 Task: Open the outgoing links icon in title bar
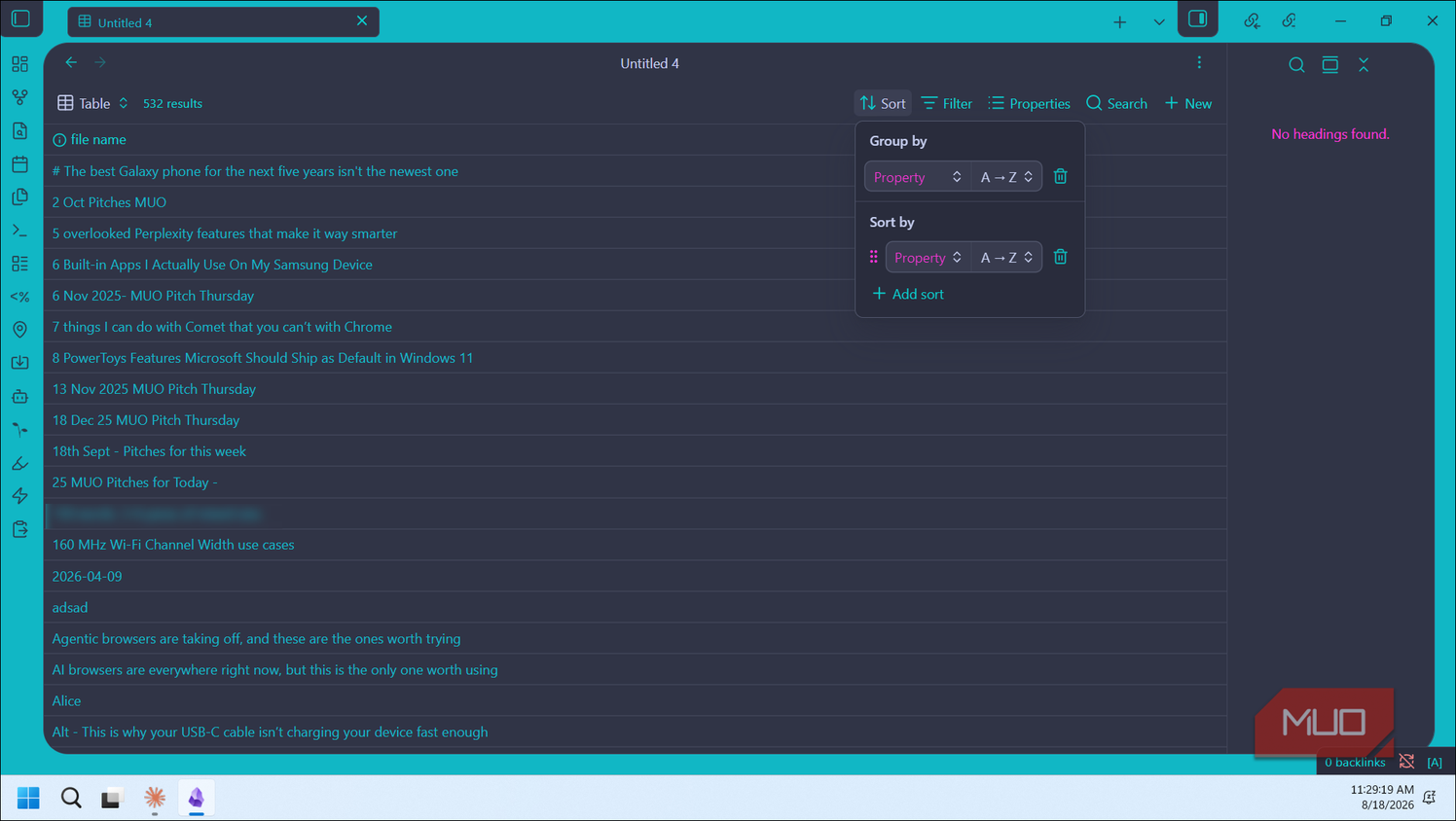(x=1289, y=20)
